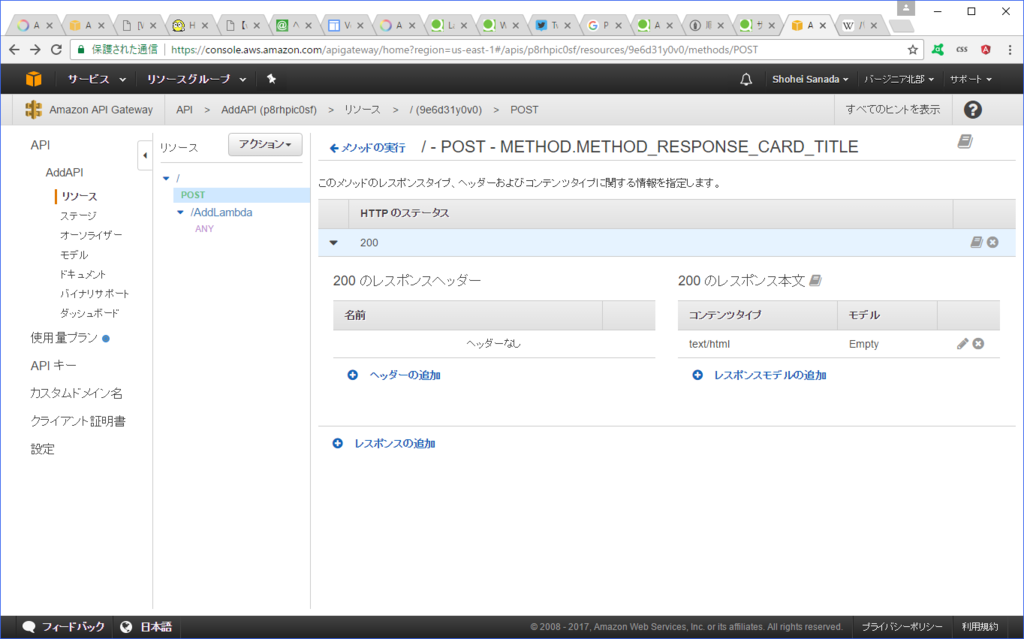Open the Shohei Sanada account dropdown
This screenshot has width=1024, height=639.
[x=810, y=79]
